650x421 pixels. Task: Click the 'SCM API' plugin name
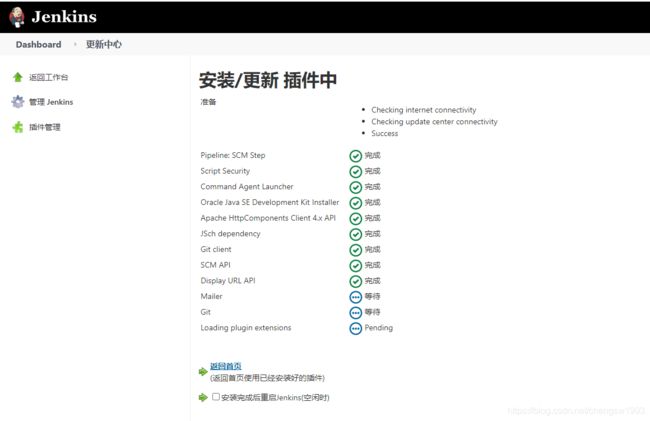pyautogui.click(x=216, y=265)
